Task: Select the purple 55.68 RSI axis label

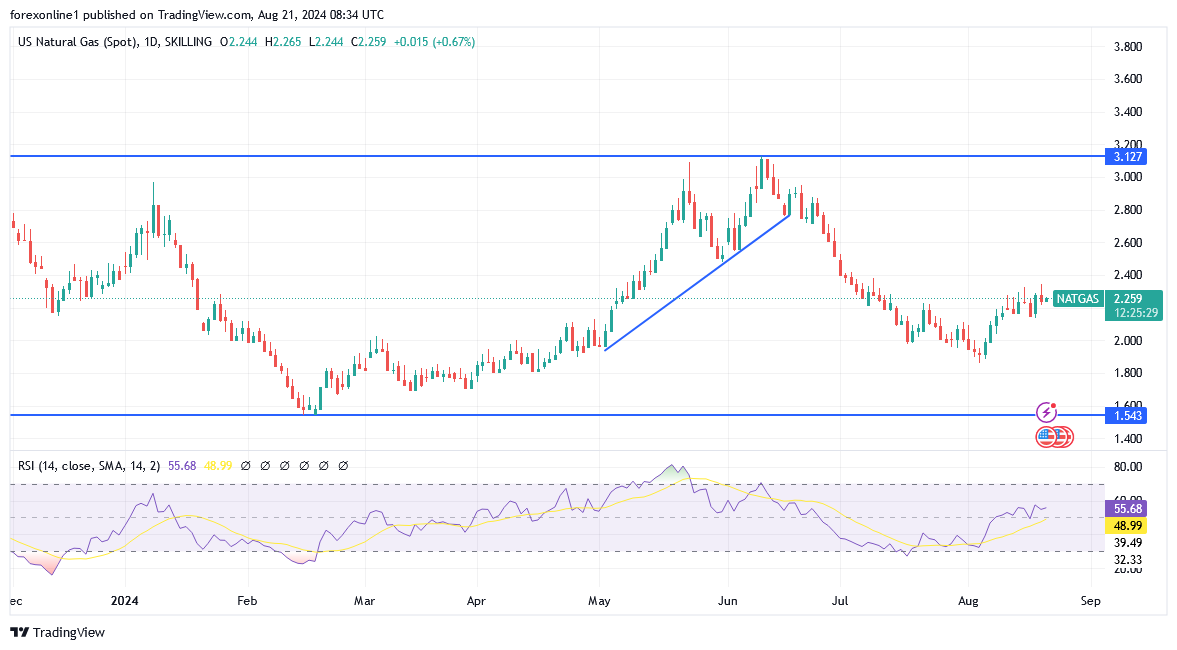Action: [x=1126, y=509]
